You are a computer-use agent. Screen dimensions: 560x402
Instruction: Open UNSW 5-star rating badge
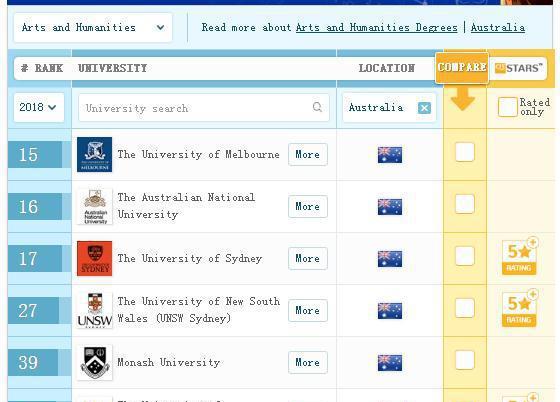(520, 308)
